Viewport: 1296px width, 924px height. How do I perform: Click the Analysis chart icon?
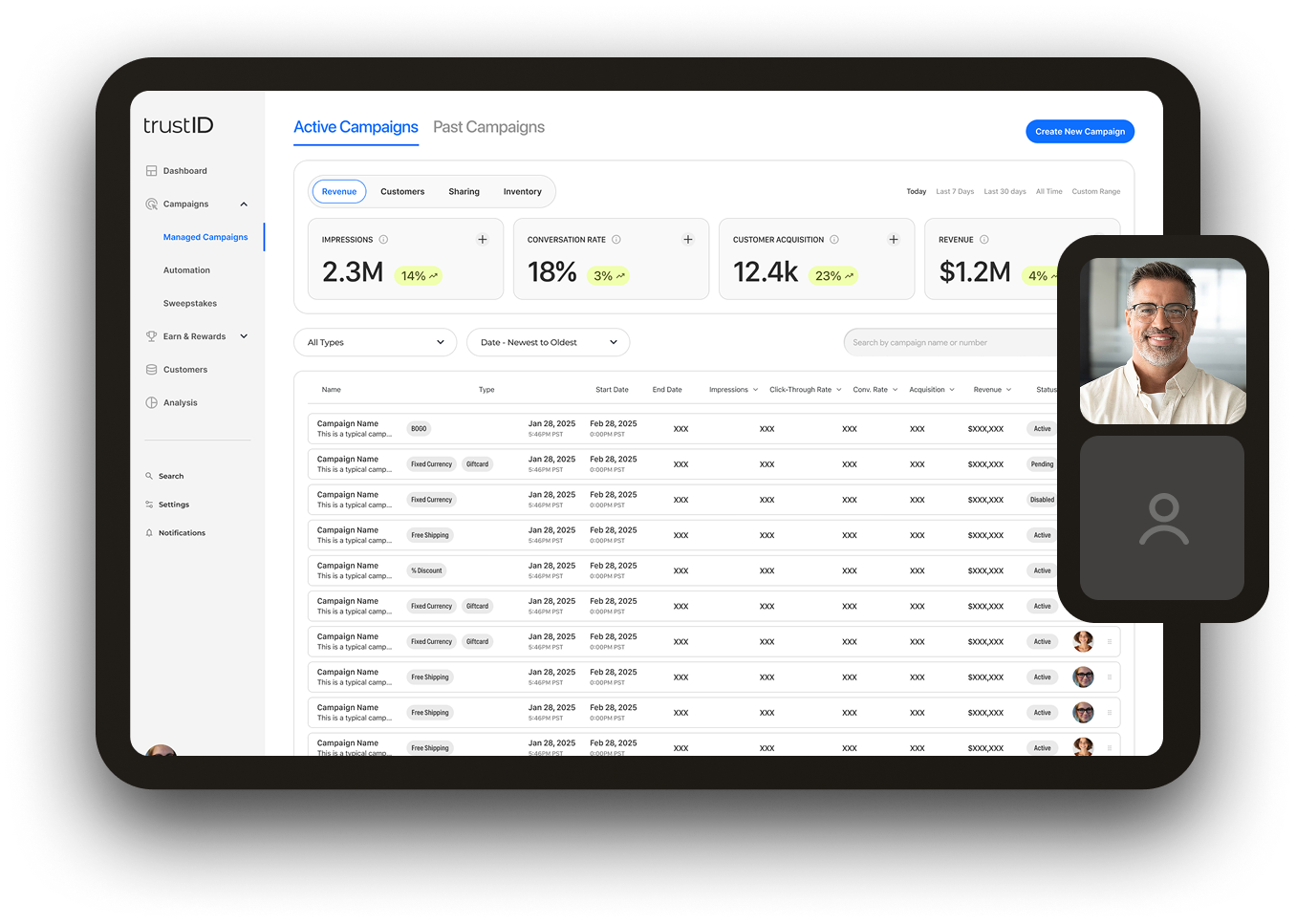pyautogui.click(x=151, y=403)
